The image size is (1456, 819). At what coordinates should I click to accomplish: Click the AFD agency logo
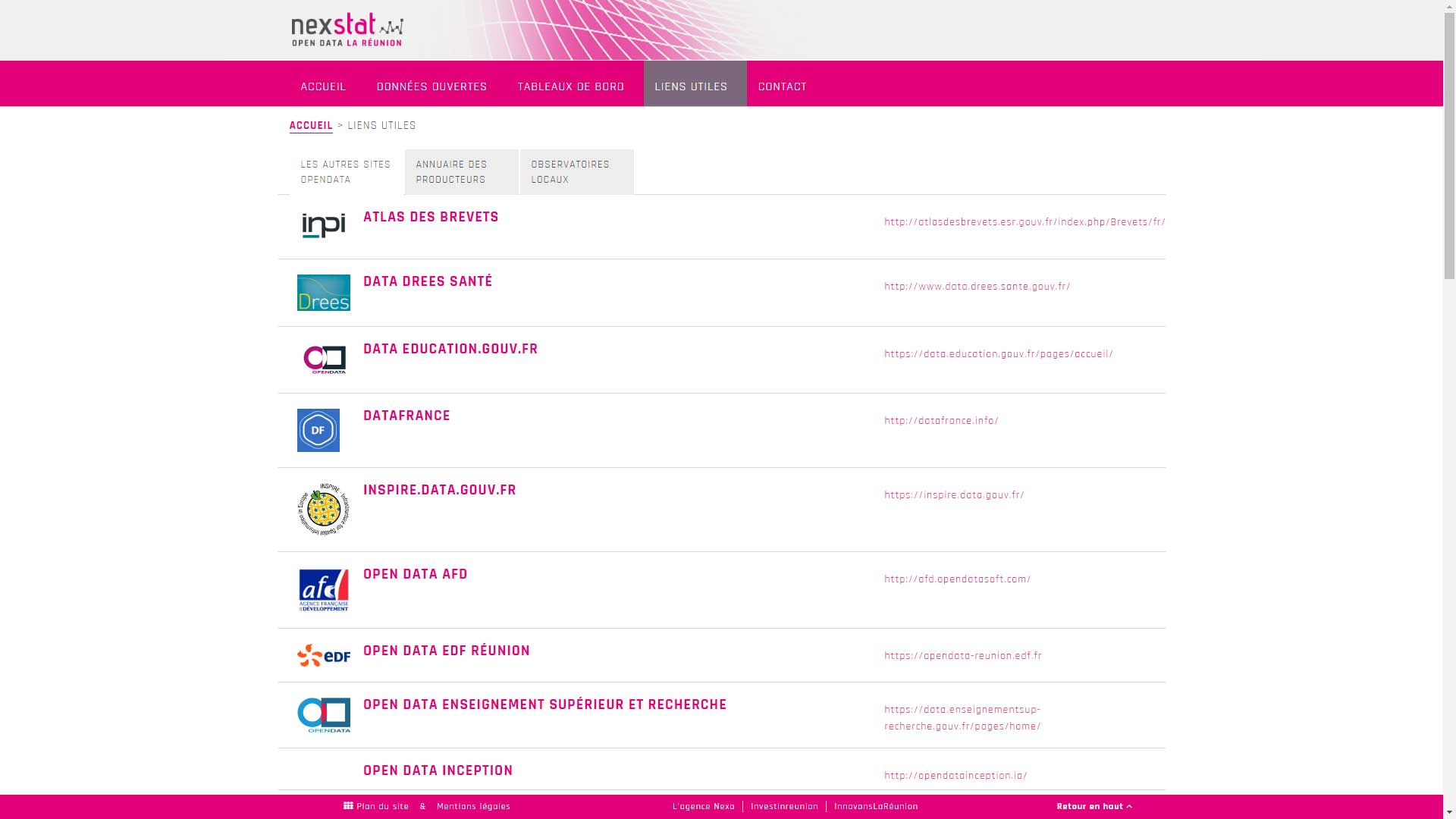tap(324, 590)
